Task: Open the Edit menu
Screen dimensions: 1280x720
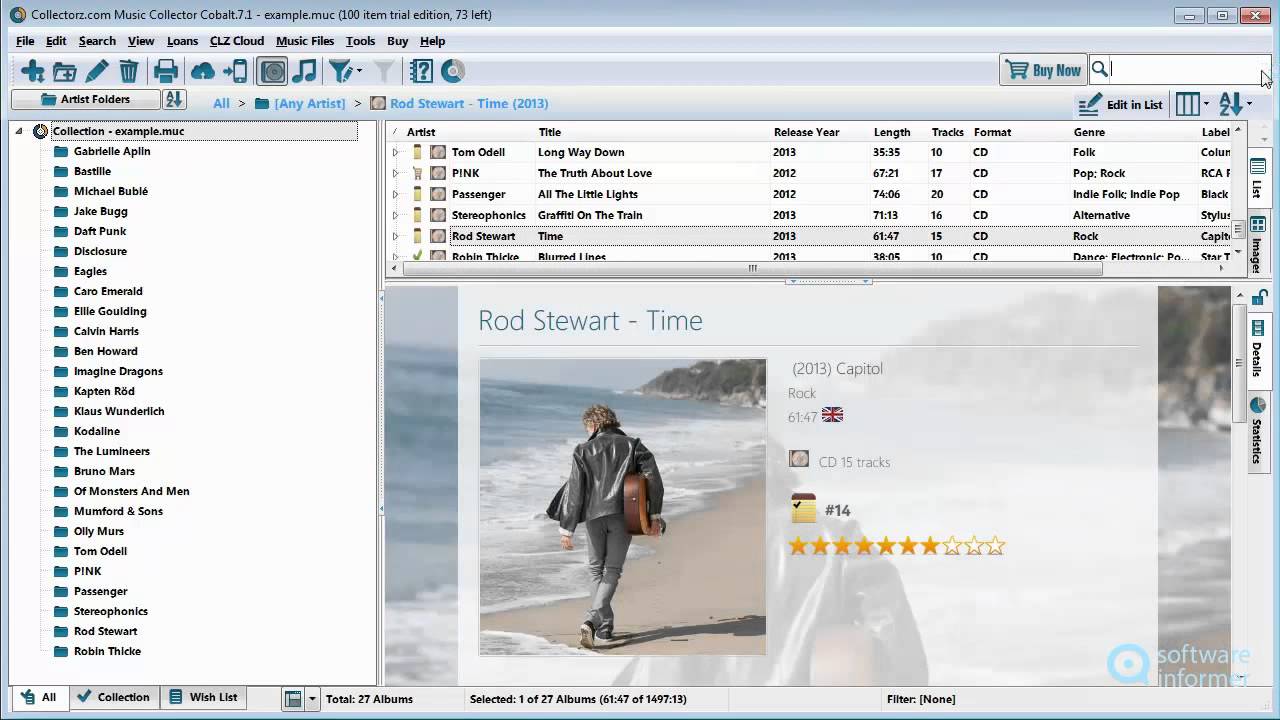Action: tap(56, 41)
